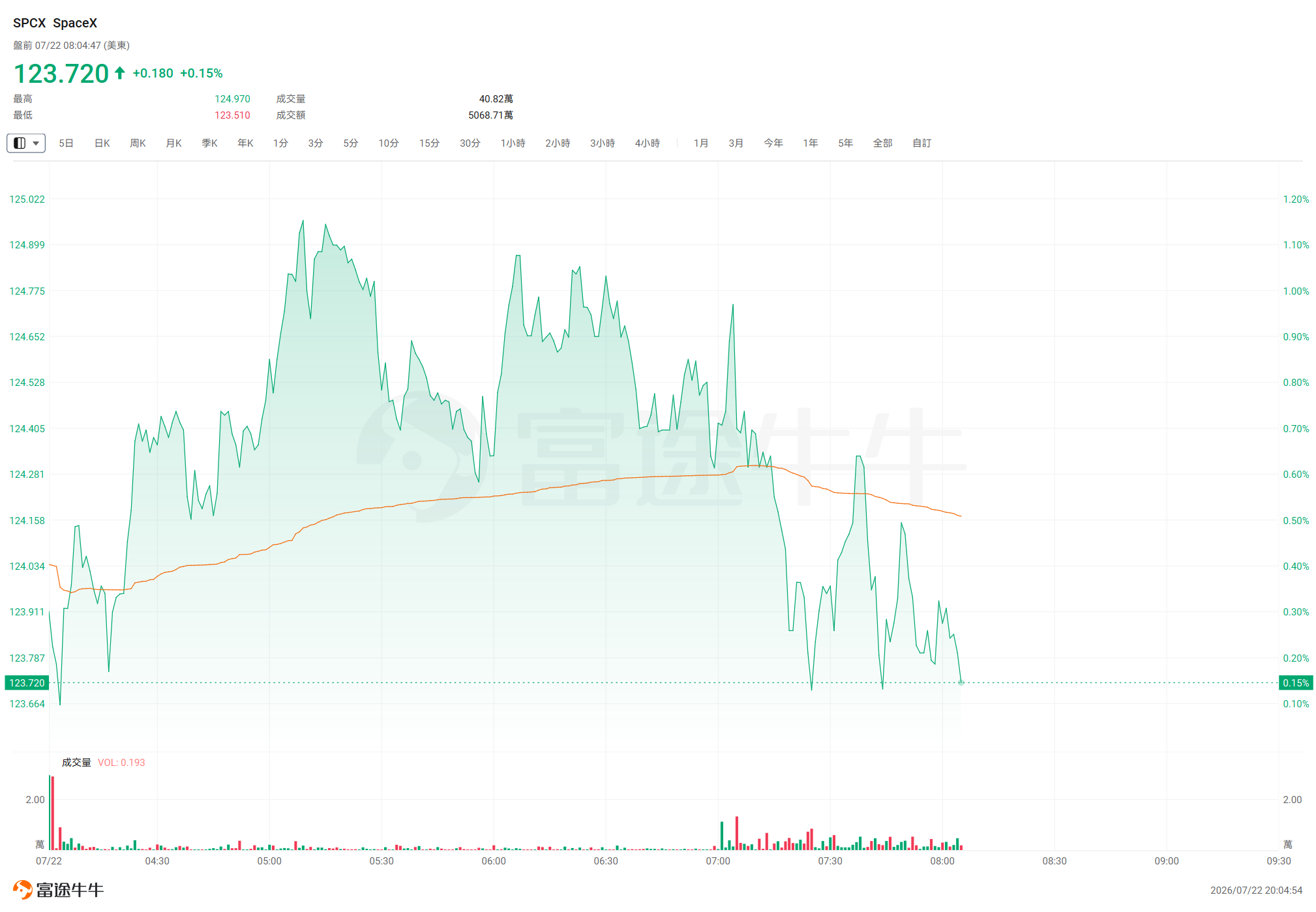
Task: Click the 最高 value 124.970
Action: tap(233, 99)
